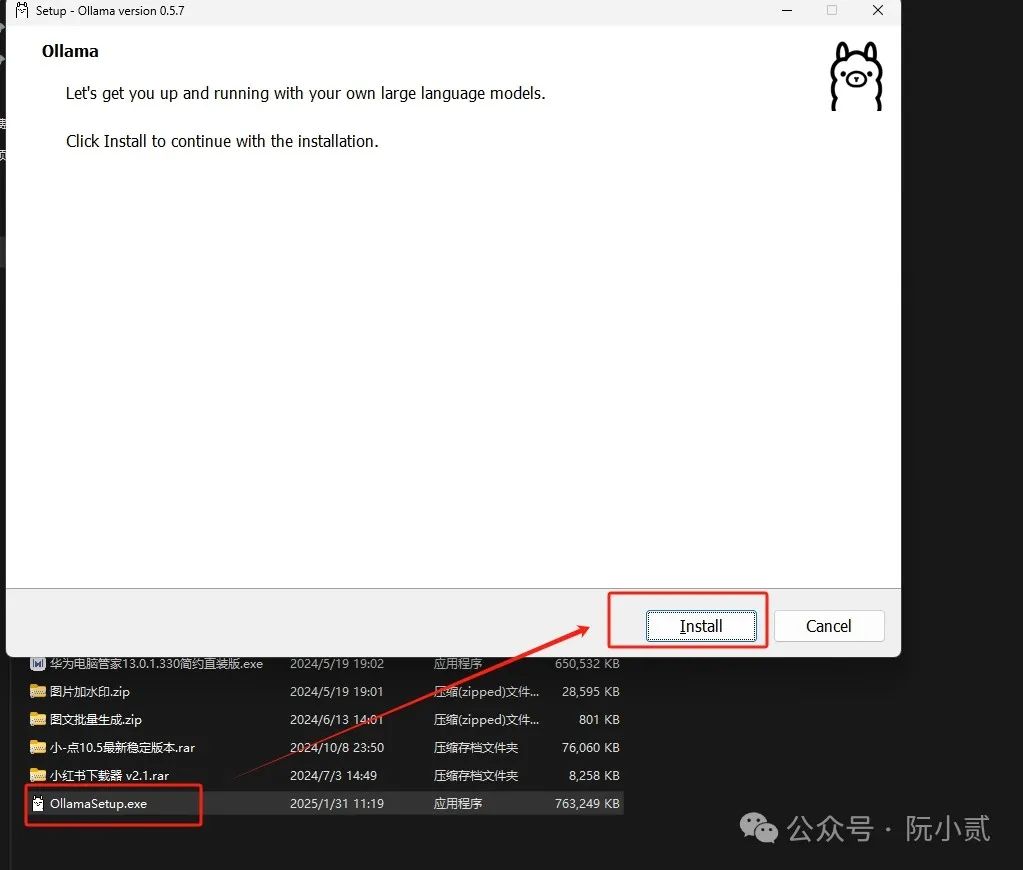The height and width of the screenshot is (870, 1023).
Task: Click the 小-点10.5最新稳定版本.rar archive icon
Action: point(38,747)
